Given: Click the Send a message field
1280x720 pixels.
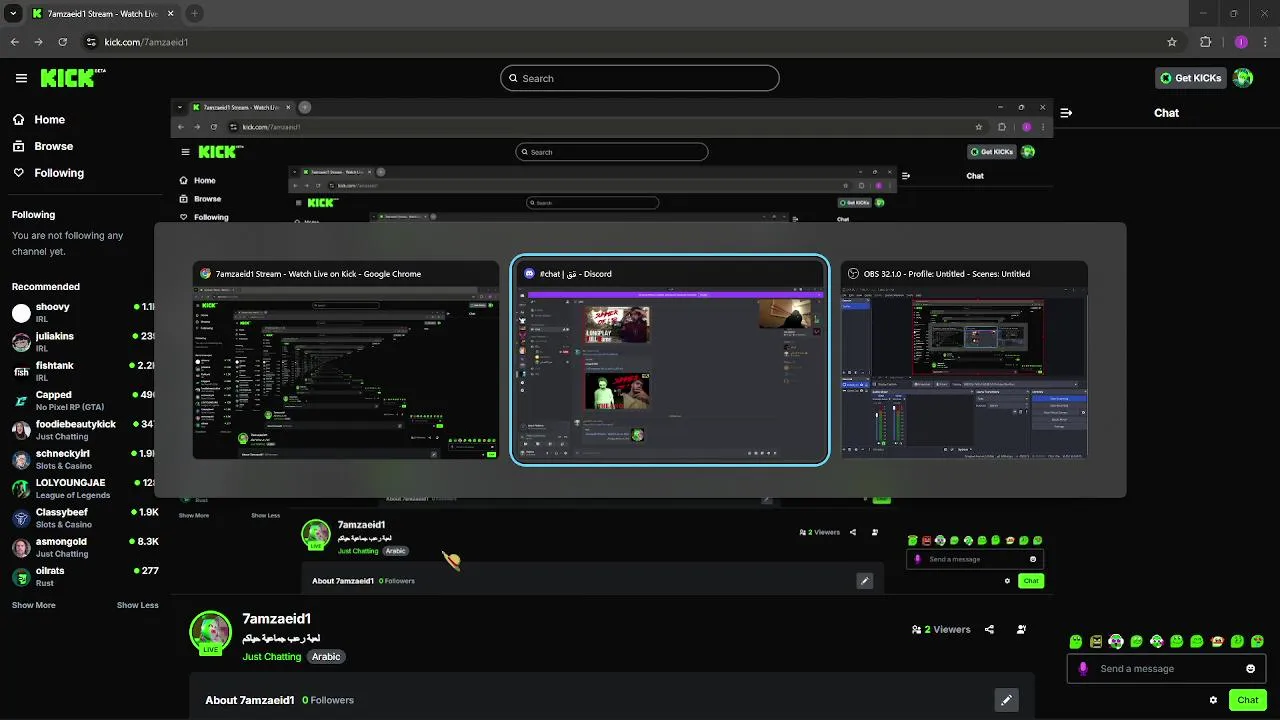Looking at the screenshot, I should 1166,669.
